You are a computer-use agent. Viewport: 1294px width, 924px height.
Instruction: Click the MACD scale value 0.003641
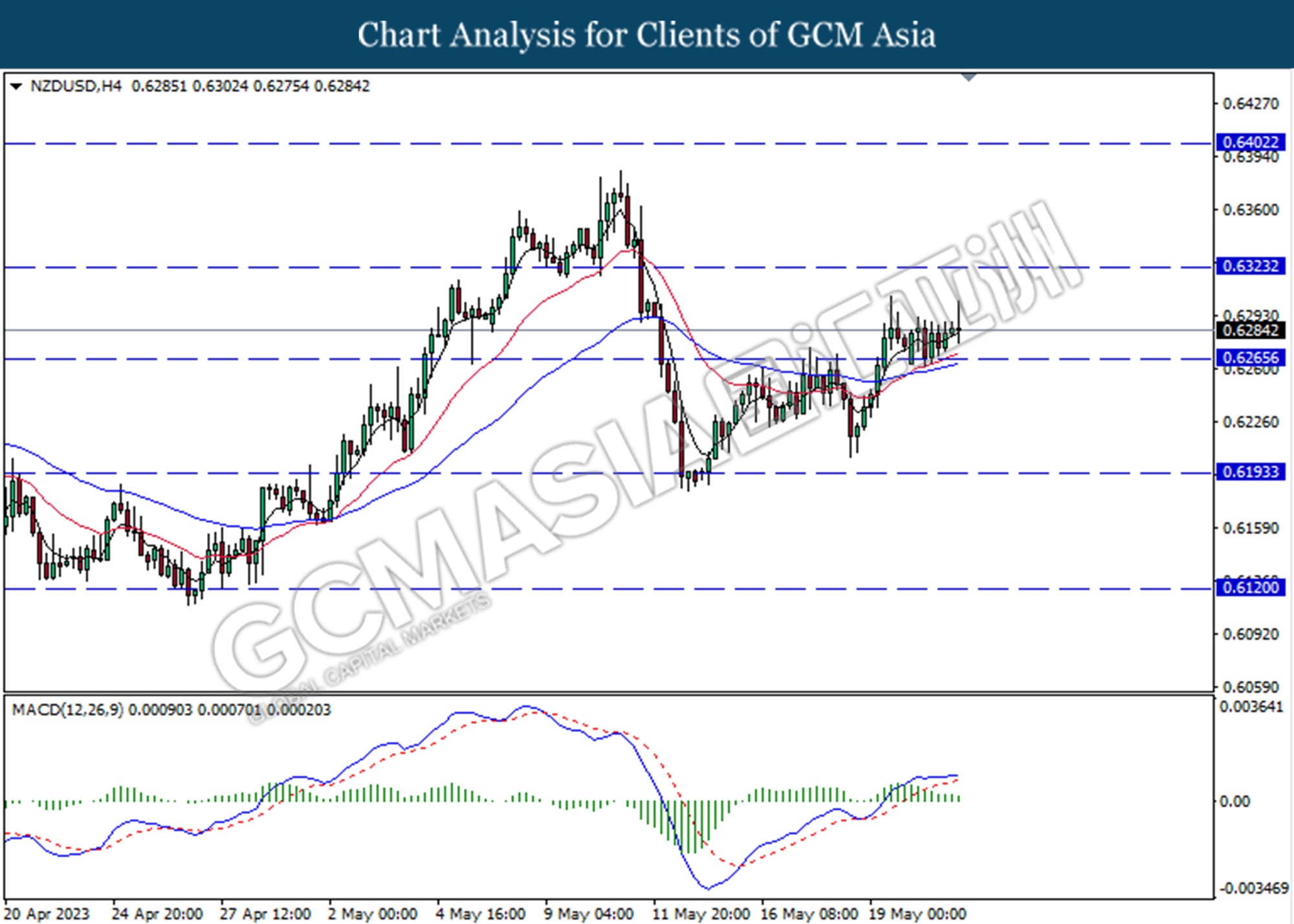1251,707
